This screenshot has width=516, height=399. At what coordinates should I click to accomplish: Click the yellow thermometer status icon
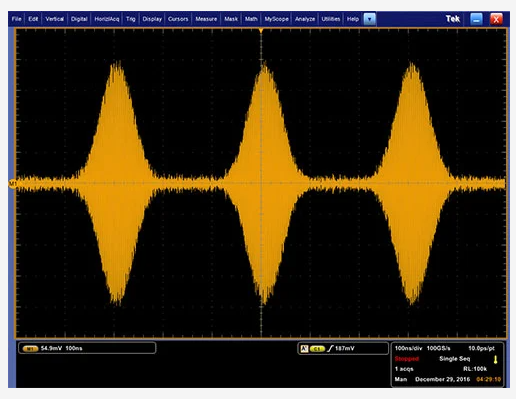[495, 360]
